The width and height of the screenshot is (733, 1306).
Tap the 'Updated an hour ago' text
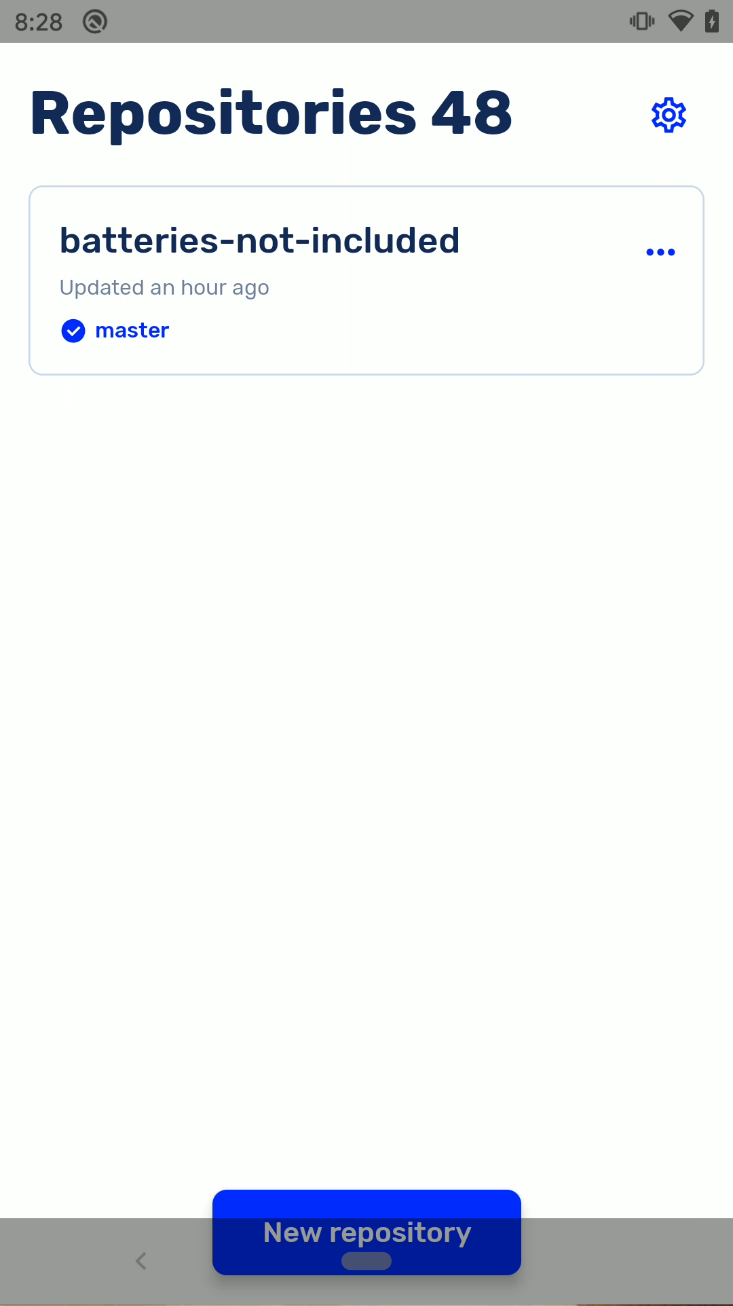coord(164,288)
